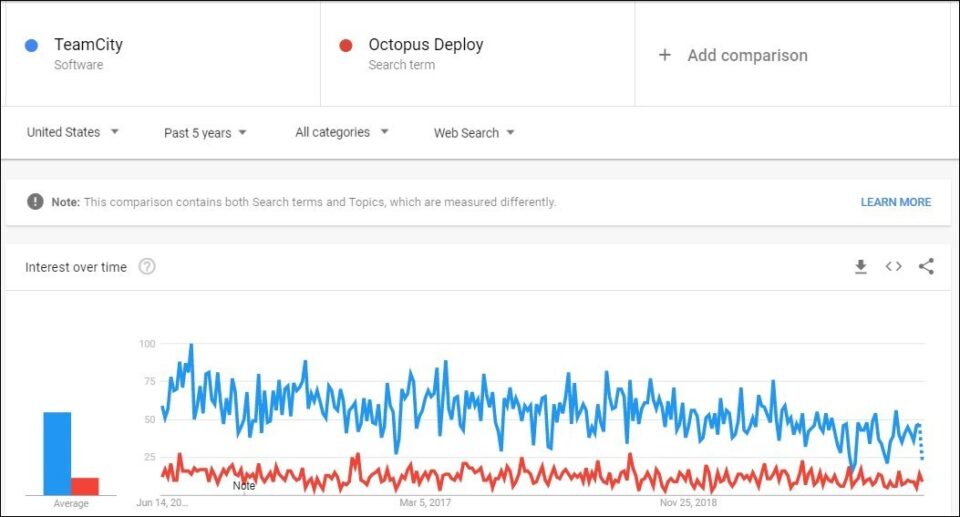
Task: Click the blue TeamCity color dot
Action: (31, 45)
